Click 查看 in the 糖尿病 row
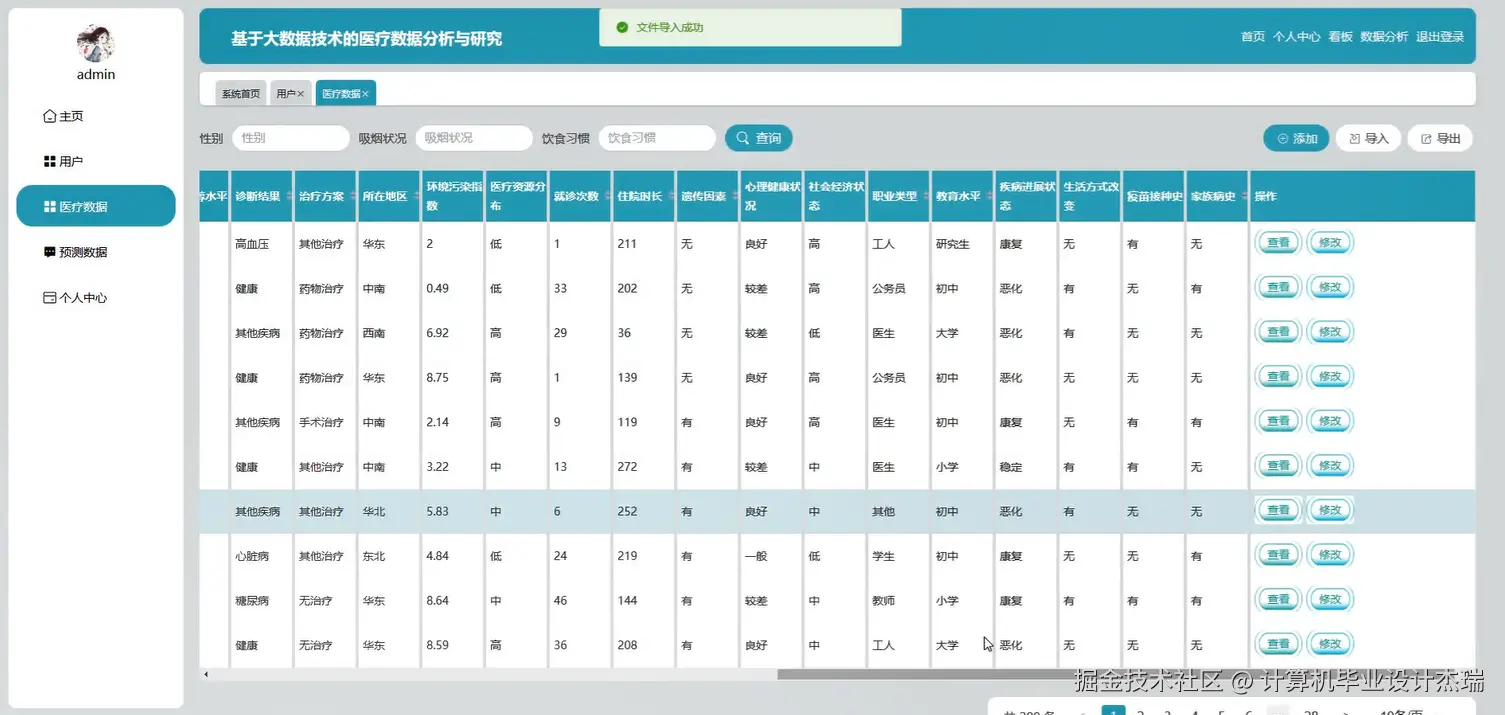 click(x=1279, y=600)
